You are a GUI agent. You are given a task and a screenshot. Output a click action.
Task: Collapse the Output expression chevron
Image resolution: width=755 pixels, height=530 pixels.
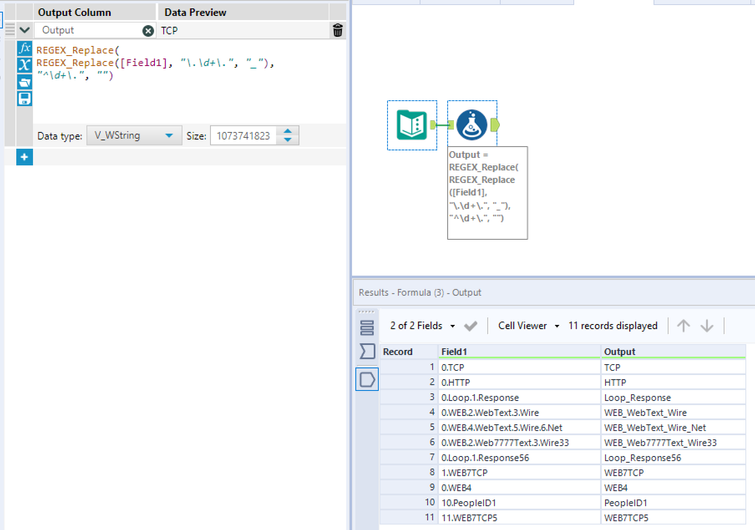[25, 31]
